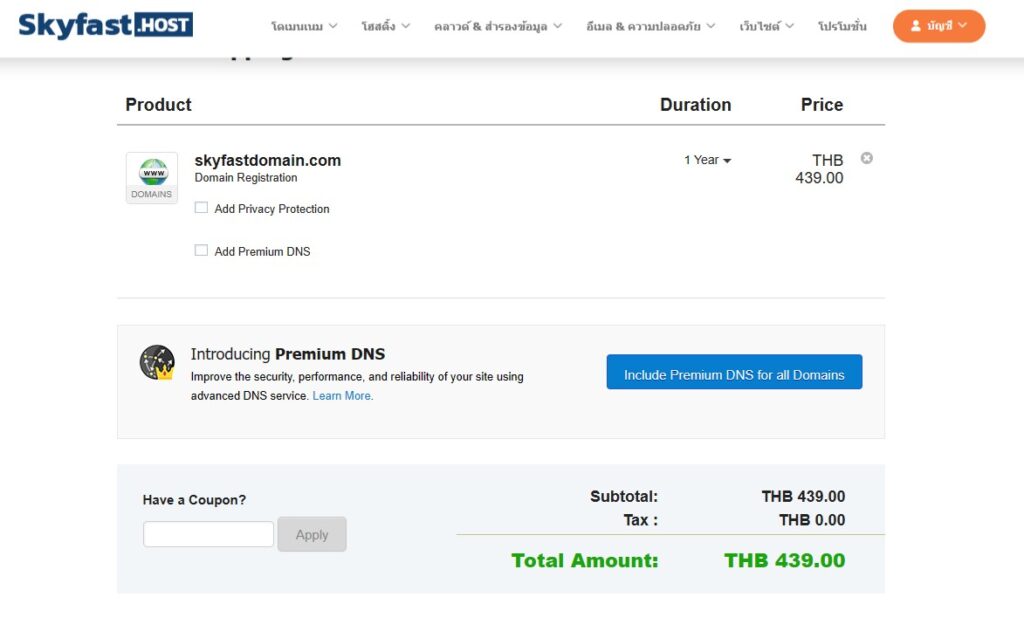Screen dimensions: 1024x638
Task: Click the Introducing Premium DNS heading
Action: click(x=288, y=354)
